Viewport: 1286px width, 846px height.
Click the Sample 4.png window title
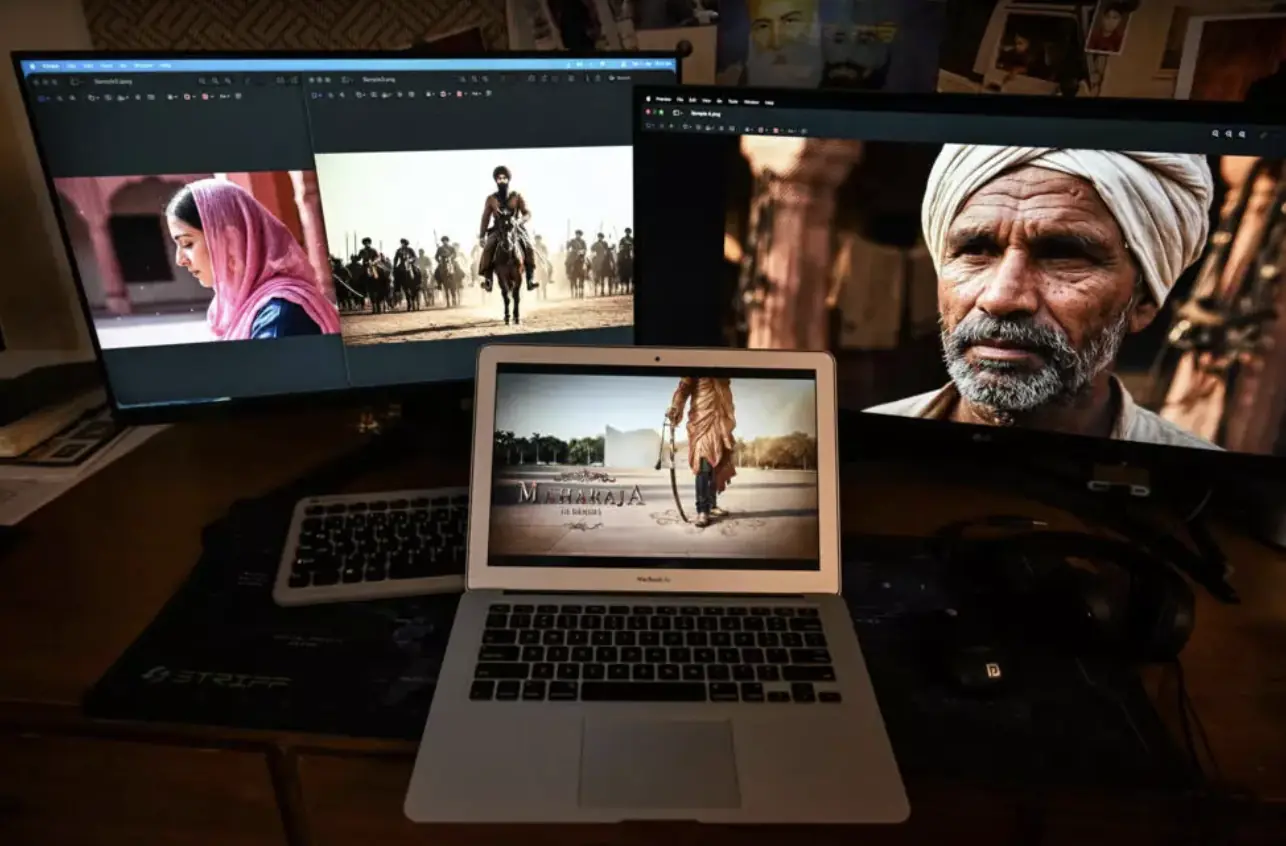click(x=706, y=114)
